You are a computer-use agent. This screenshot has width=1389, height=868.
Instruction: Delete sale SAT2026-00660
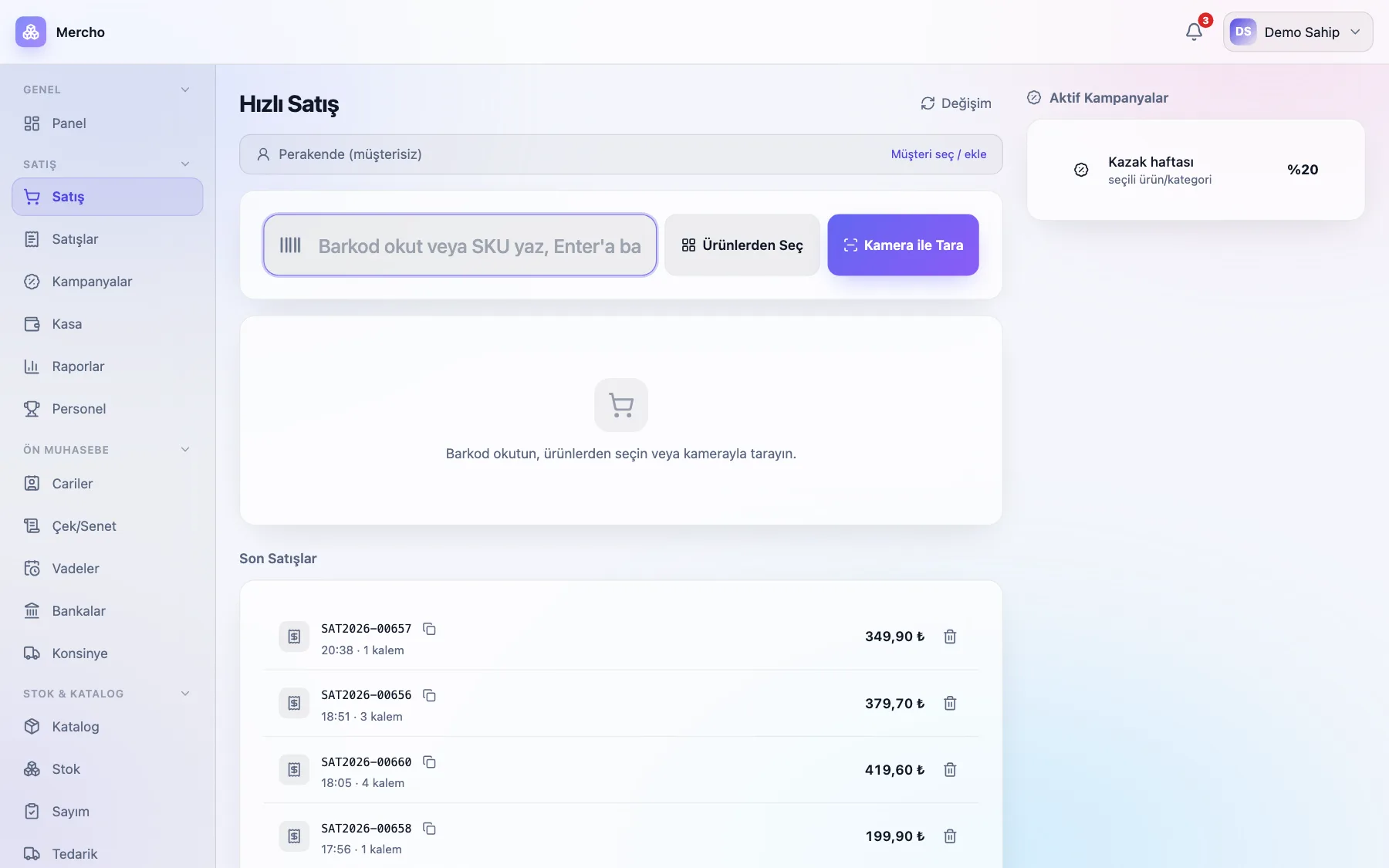(950, 769)
